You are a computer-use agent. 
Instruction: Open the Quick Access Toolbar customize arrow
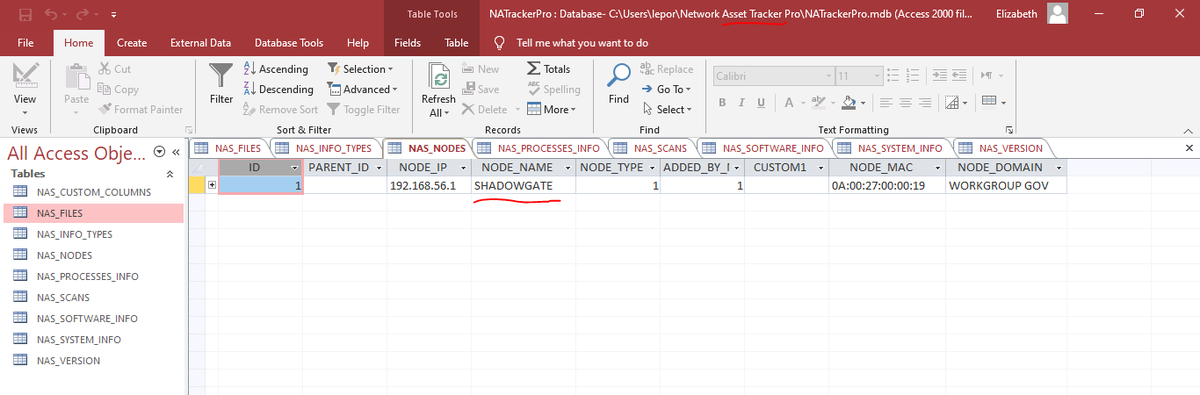(x=114, y=14)
